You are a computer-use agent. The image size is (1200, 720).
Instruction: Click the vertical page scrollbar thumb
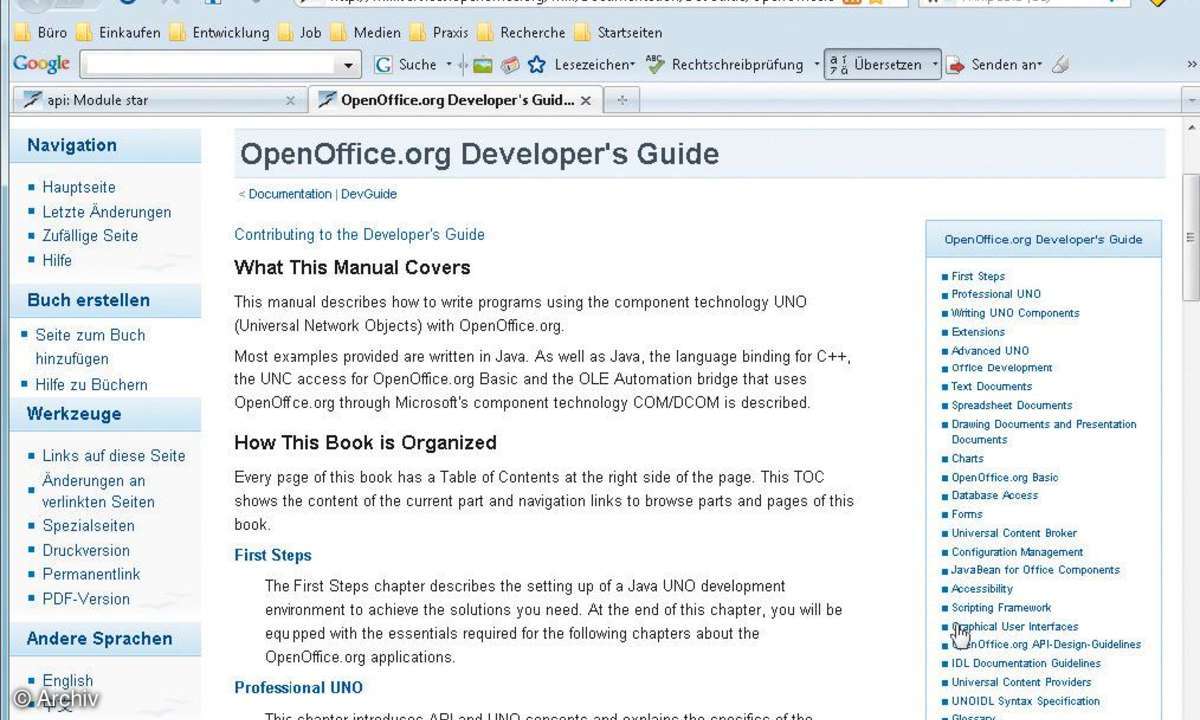1190,237
